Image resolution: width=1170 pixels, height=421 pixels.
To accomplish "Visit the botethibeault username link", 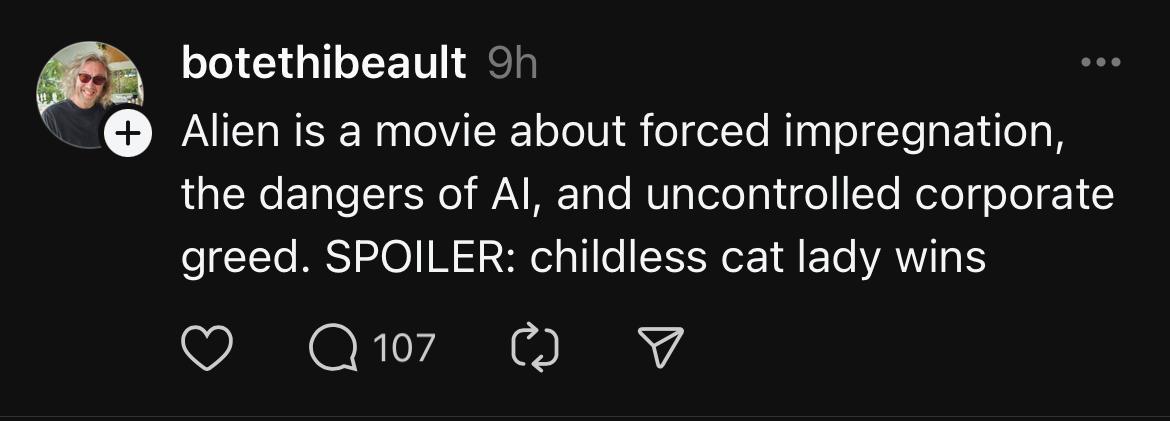I will [x=324, y=65].
